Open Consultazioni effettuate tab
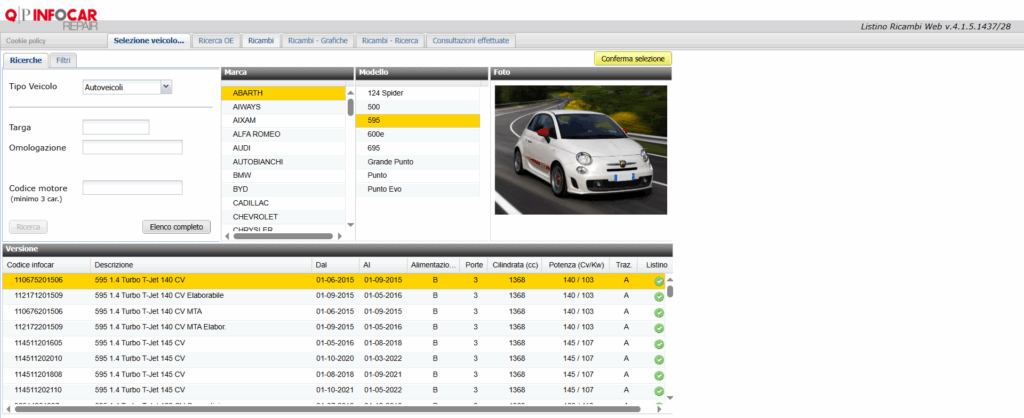 coord(472,40)
